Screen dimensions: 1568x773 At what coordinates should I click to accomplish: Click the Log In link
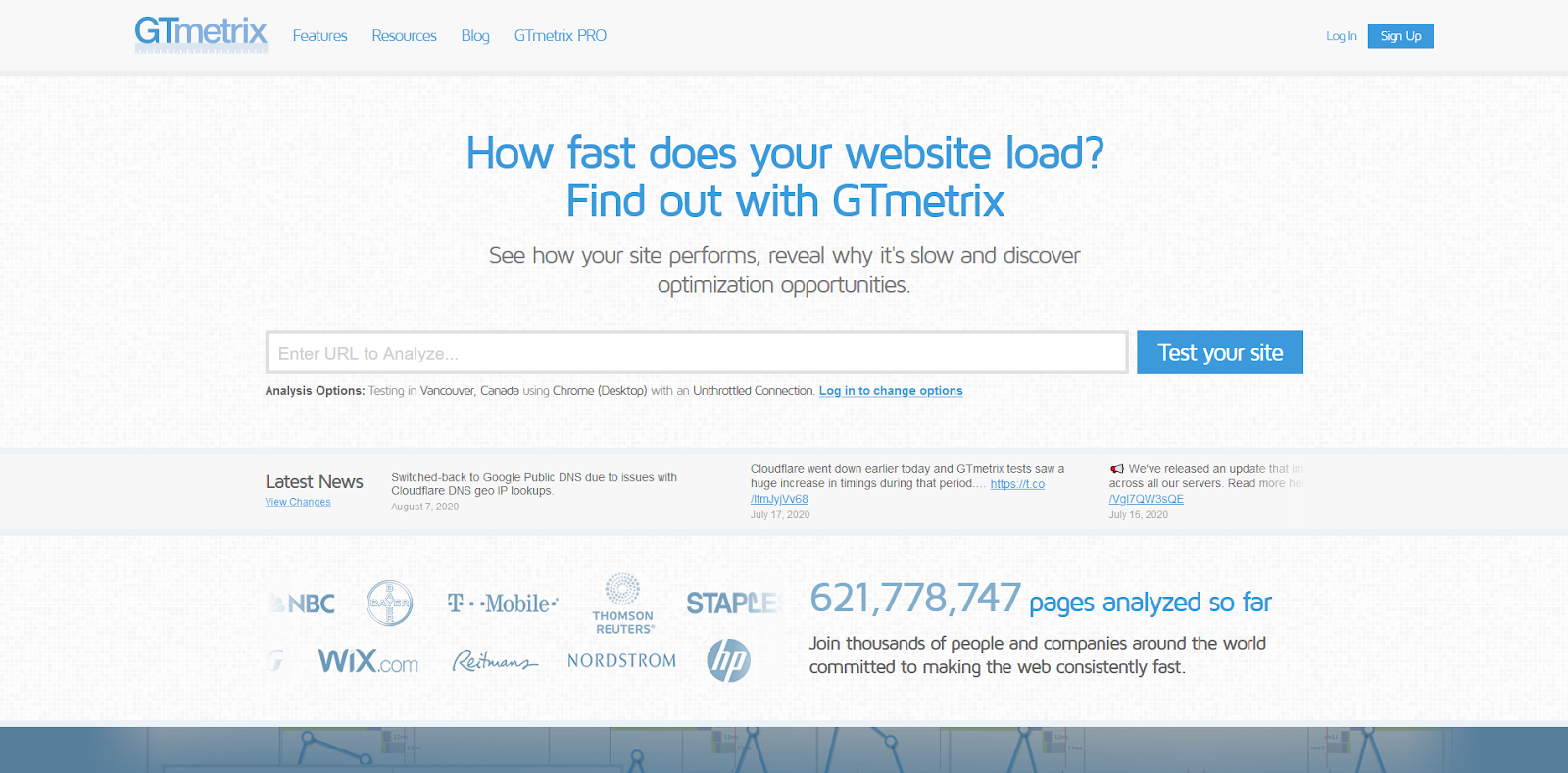[1341, 36]
